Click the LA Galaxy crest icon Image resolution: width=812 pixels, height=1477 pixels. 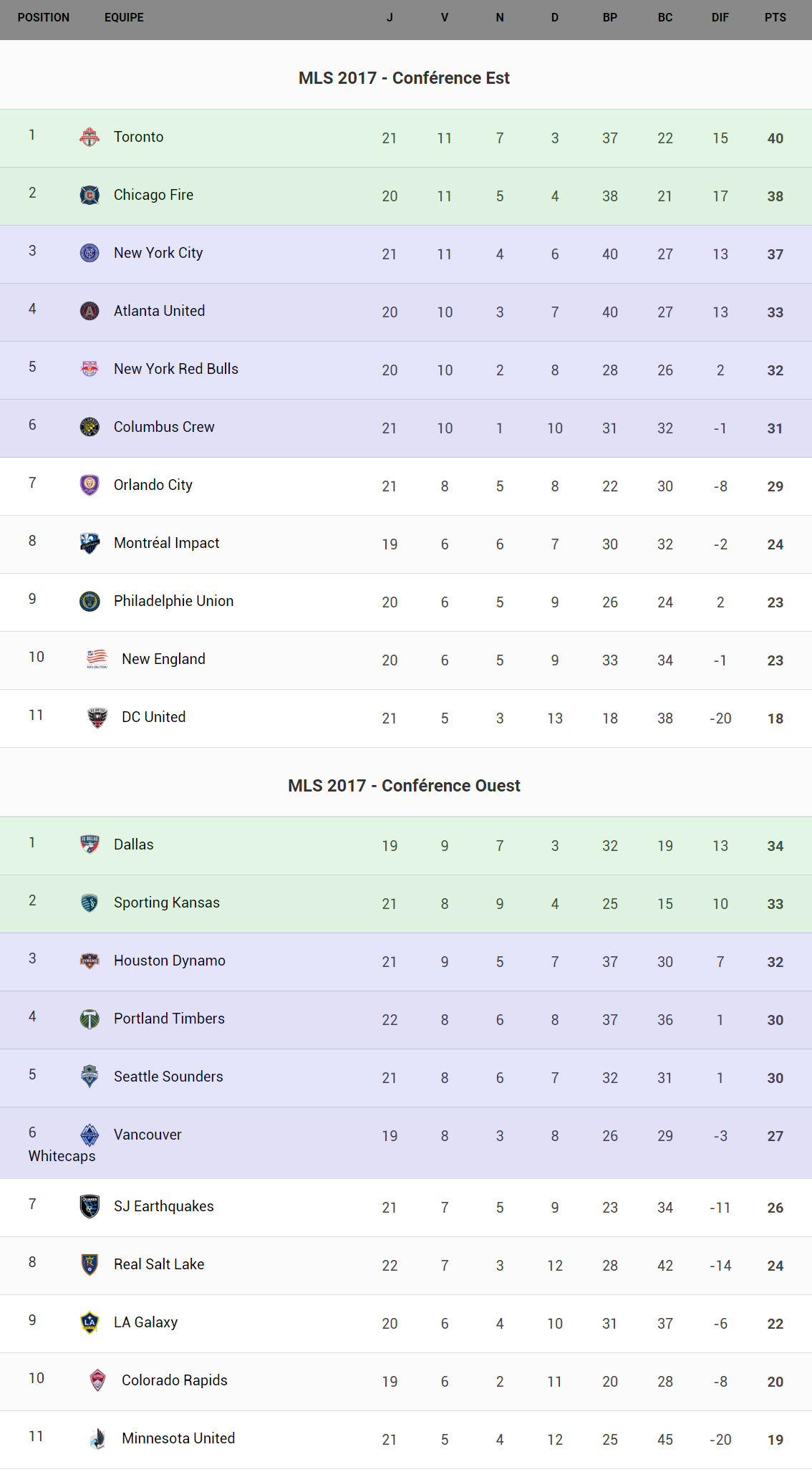click(x=90, y=1322)
